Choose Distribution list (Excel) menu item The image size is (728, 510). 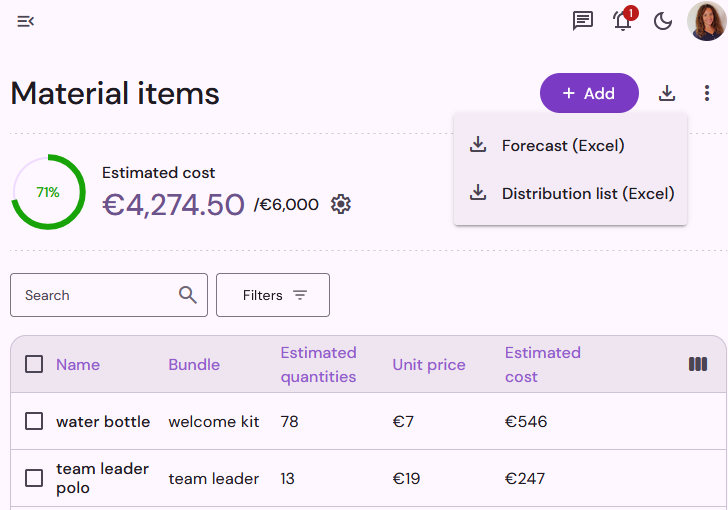pyautogui.click(x=570, y=193)
